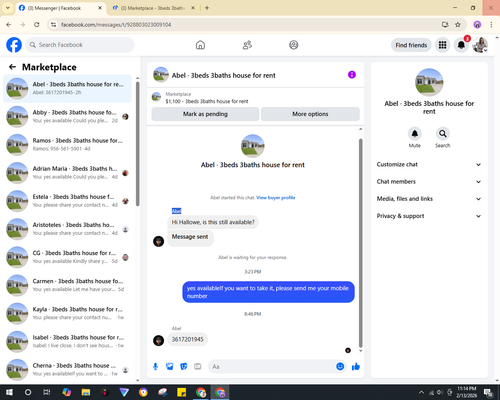Send a thumbs-up like
Image resolution: width=500 pixels, height=400 pixels.
(x=356, y=367)
